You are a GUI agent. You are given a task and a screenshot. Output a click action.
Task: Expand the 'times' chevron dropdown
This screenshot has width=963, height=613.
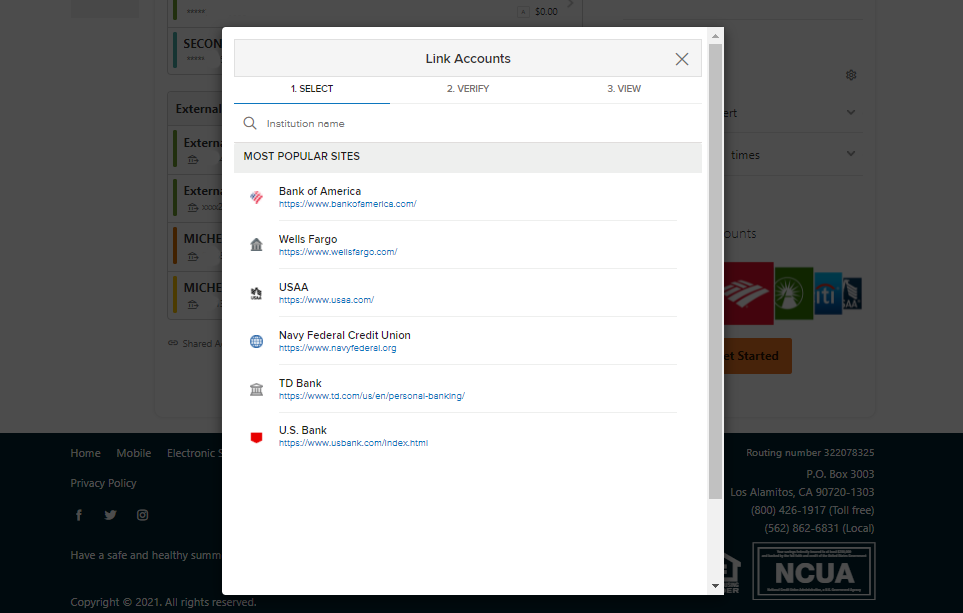tap(851, 154)
